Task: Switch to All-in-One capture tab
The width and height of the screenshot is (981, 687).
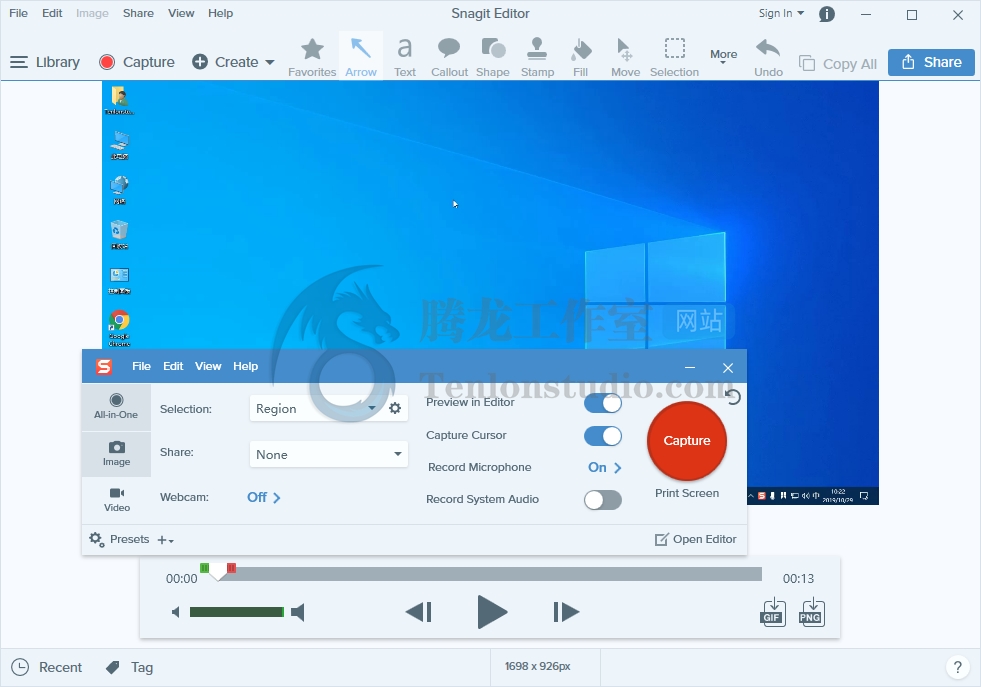Action: click(x=116, y=407)
